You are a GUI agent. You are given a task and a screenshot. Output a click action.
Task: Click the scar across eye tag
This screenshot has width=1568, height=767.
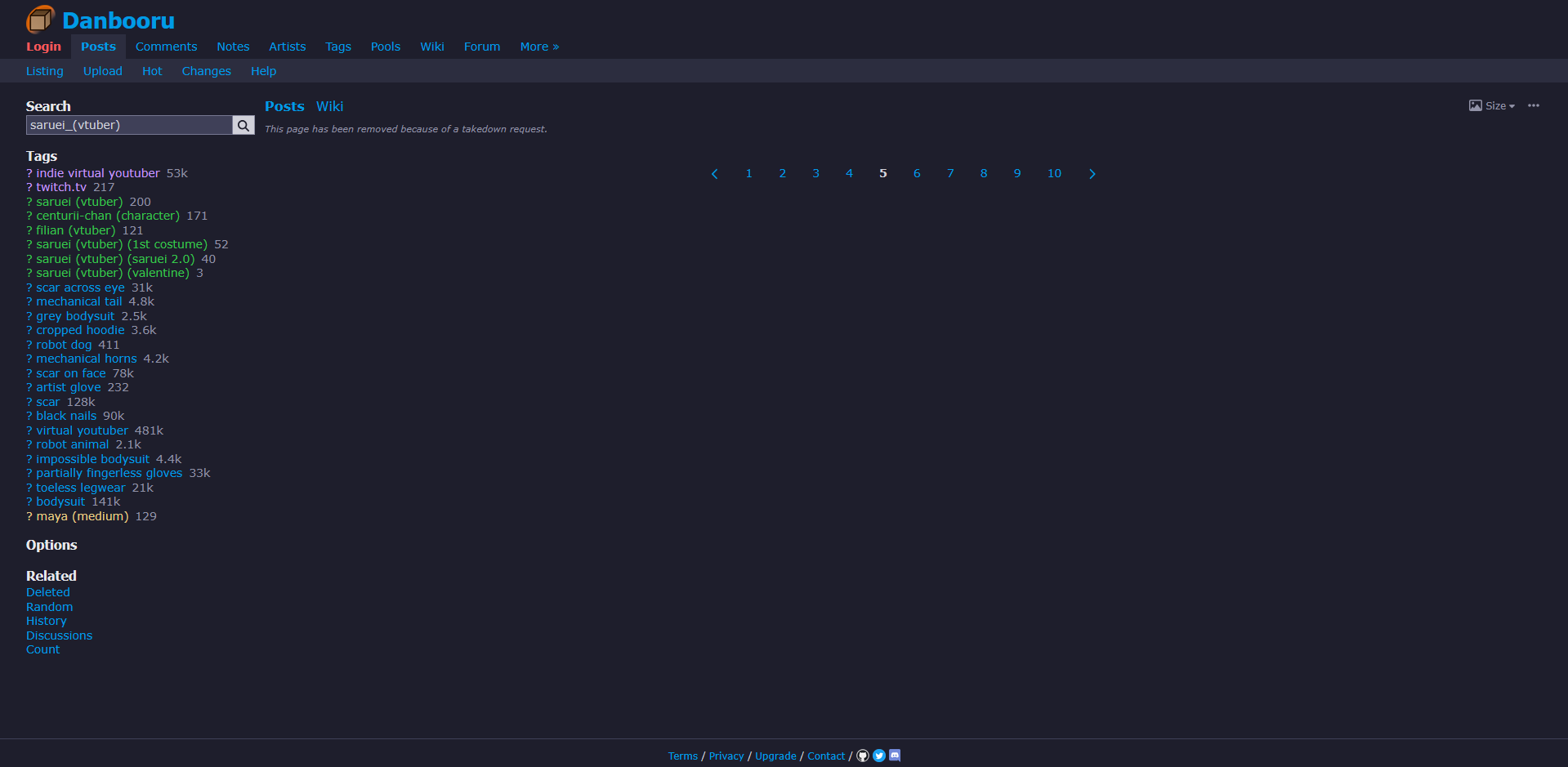coord(80,288)
